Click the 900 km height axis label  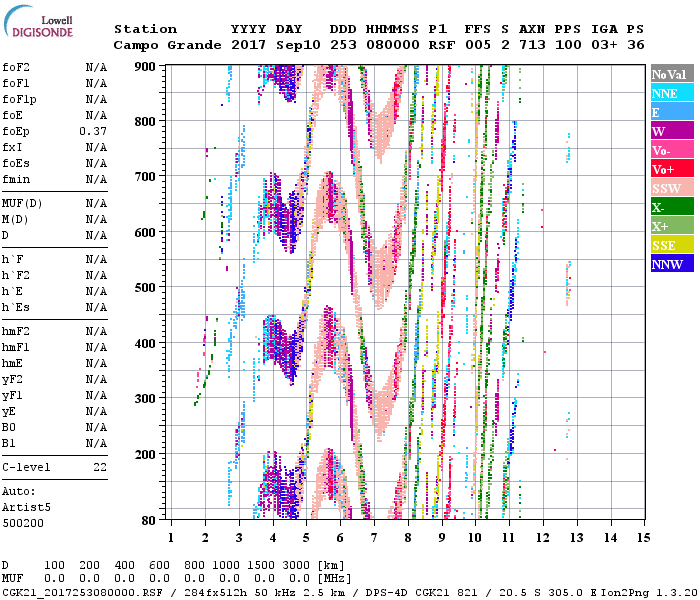tap(145, 67)
